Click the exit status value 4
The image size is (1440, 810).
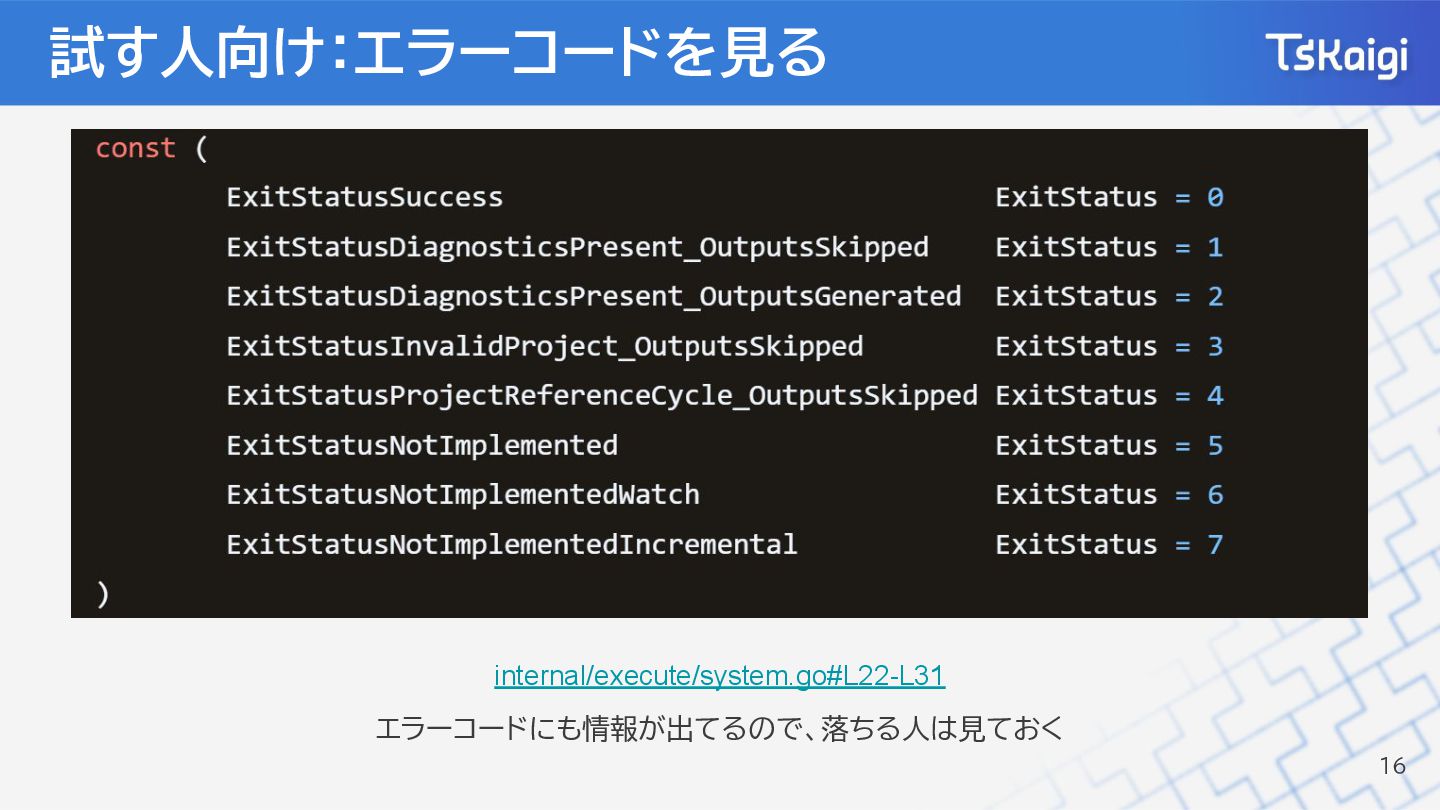pyautogui.click(x=1215, y=396)
